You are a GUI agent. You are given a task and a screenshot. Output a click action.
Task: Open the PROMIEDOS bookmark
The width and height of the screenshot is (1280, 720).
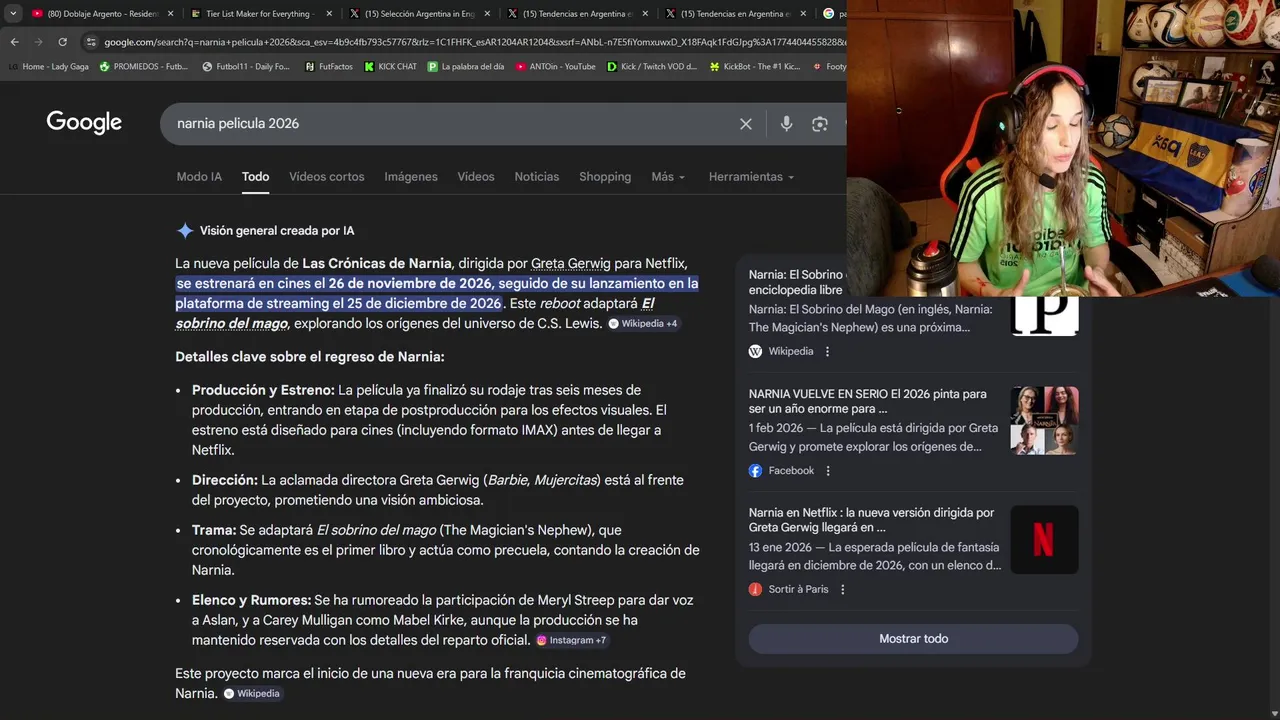click(143, 67)
